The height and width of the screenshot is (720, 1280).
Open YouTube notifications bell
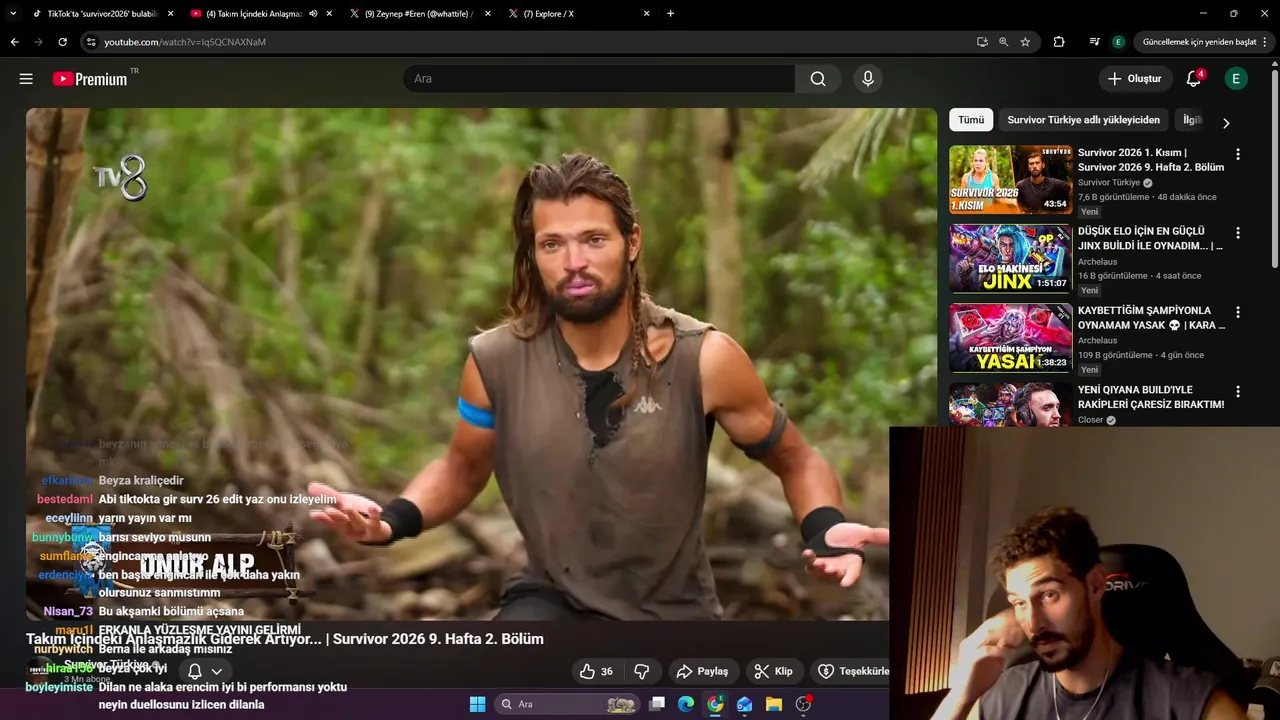pos(1193,79)
